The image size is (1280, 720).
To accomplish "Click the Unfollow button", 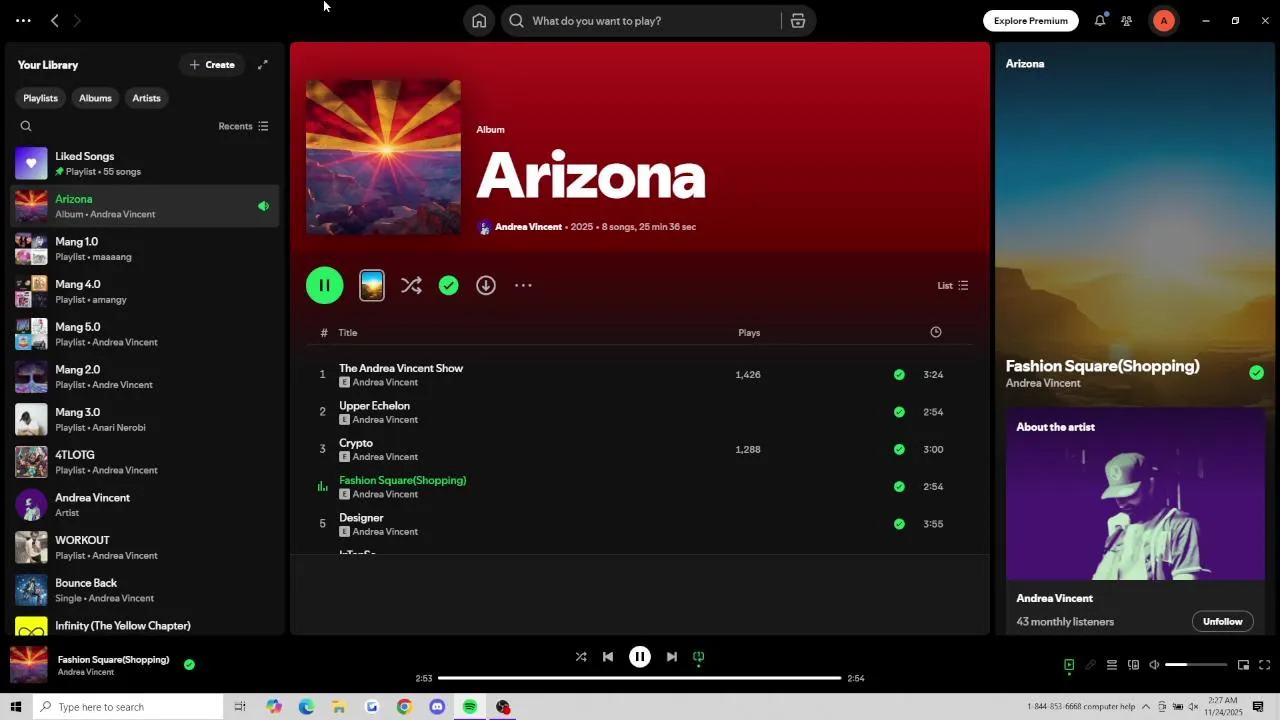I will tap(1222, 622).
